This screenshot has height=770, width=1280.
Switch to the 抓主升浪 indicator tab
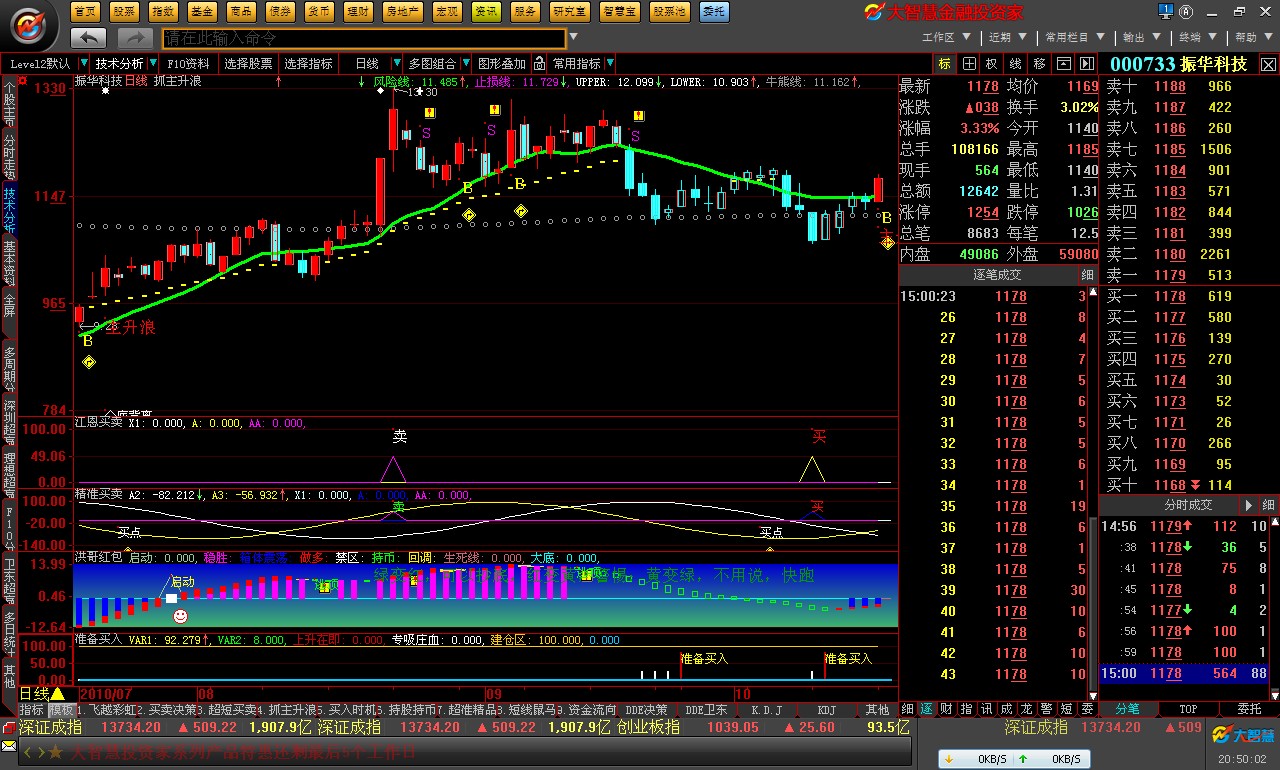coord(289,710)
